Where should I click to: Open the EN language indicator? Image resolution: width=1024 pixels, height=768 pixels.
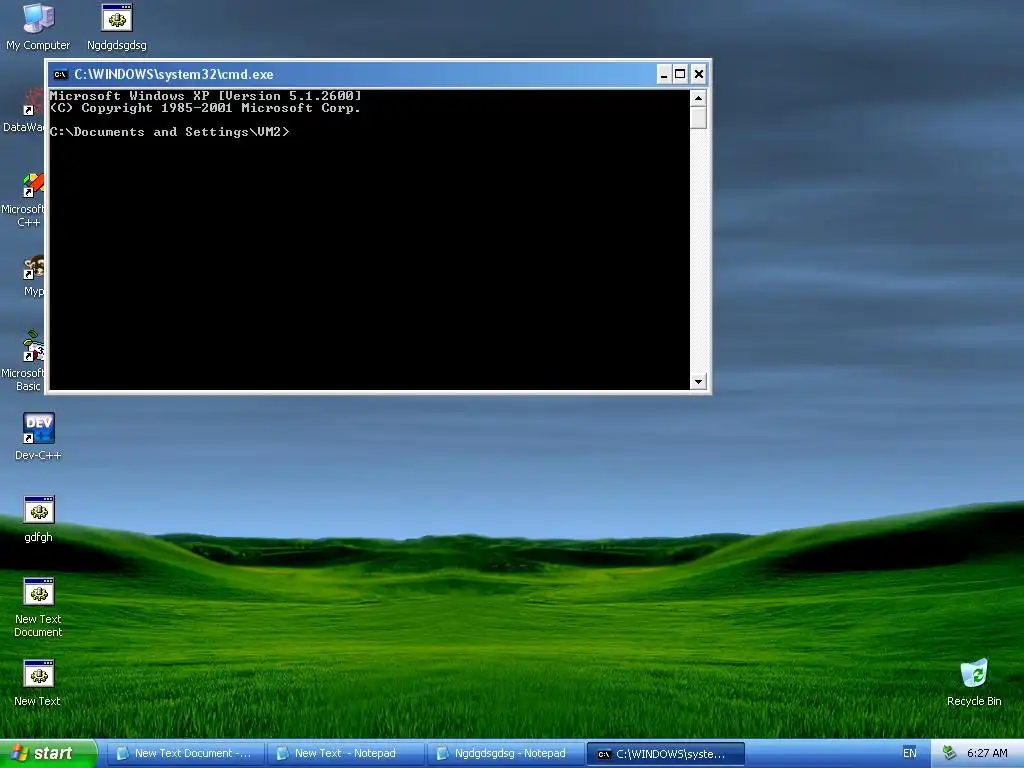point(909,753)
